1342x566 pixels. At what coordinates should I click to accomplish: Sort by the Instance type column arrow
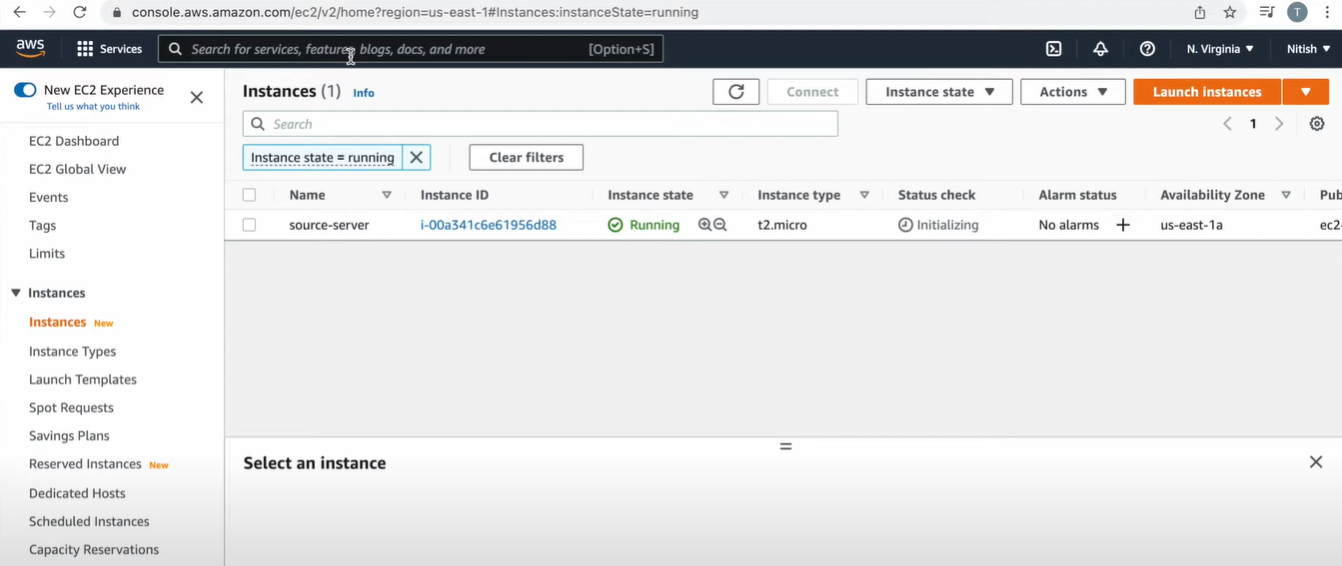tap(864, 195)
